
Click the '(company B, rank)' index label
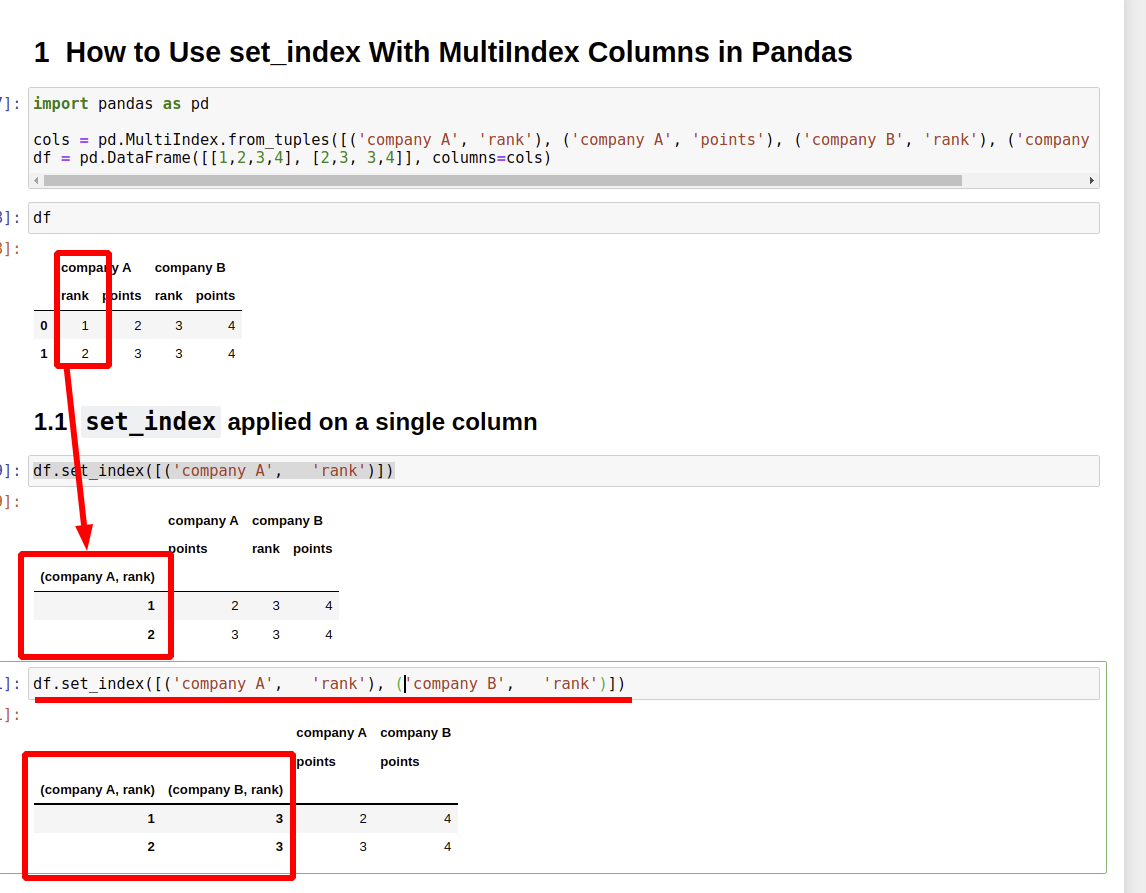[x=226, y=789]
